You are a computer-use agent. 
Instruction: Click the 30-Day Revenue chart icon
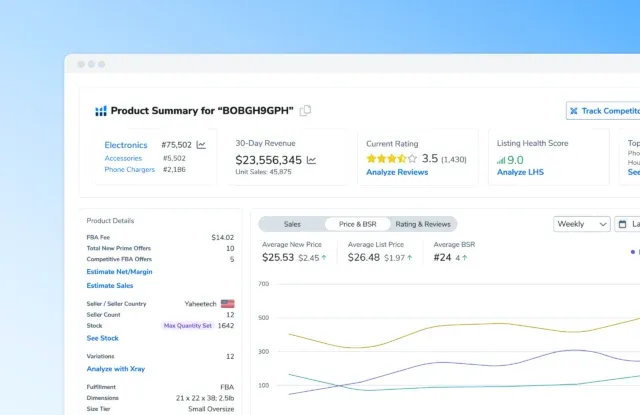click(312, 160)
